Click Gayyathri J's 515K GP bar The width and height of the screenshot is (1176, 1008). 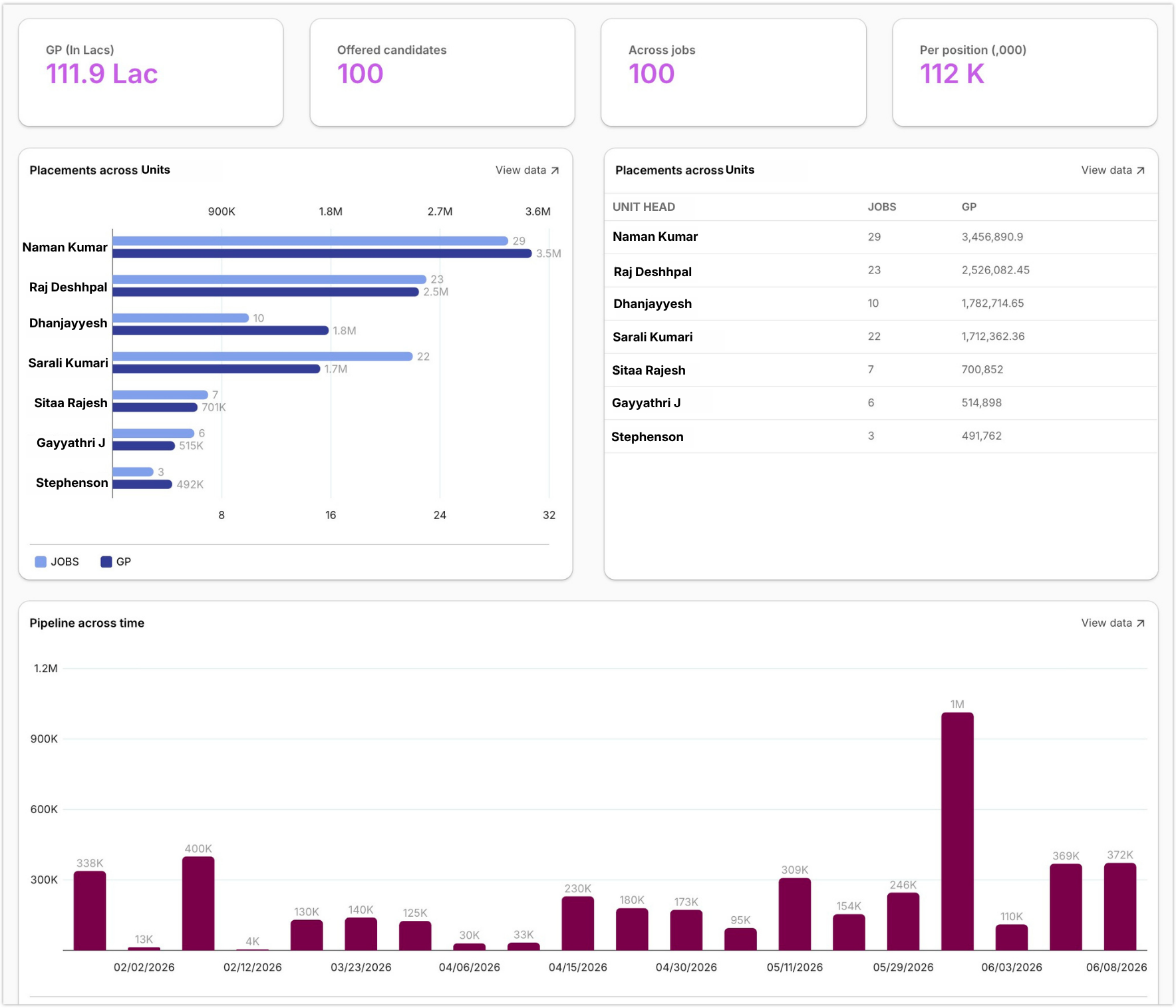pos(144,446)
